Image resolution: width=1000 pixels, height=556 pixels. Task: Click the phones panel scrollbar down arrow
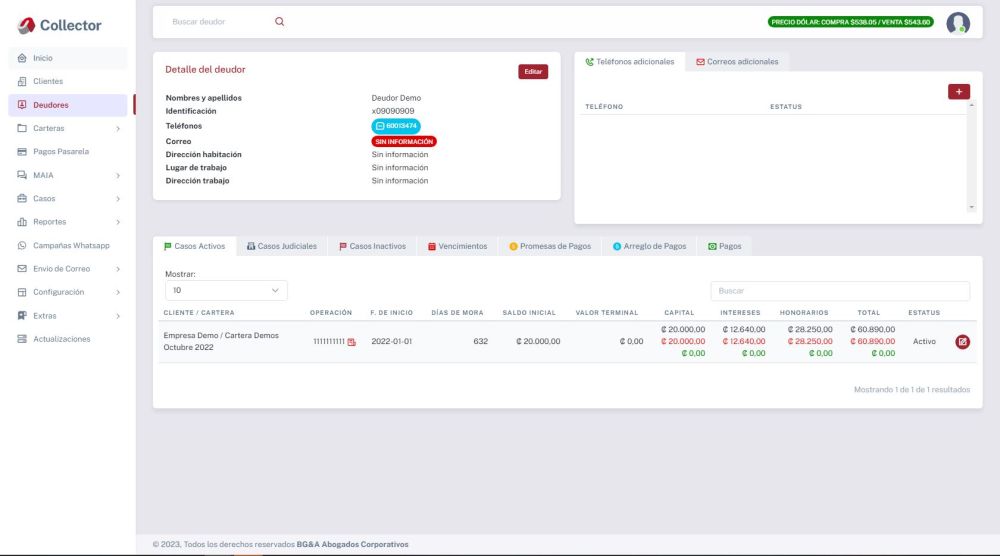[x=970, y=207]
